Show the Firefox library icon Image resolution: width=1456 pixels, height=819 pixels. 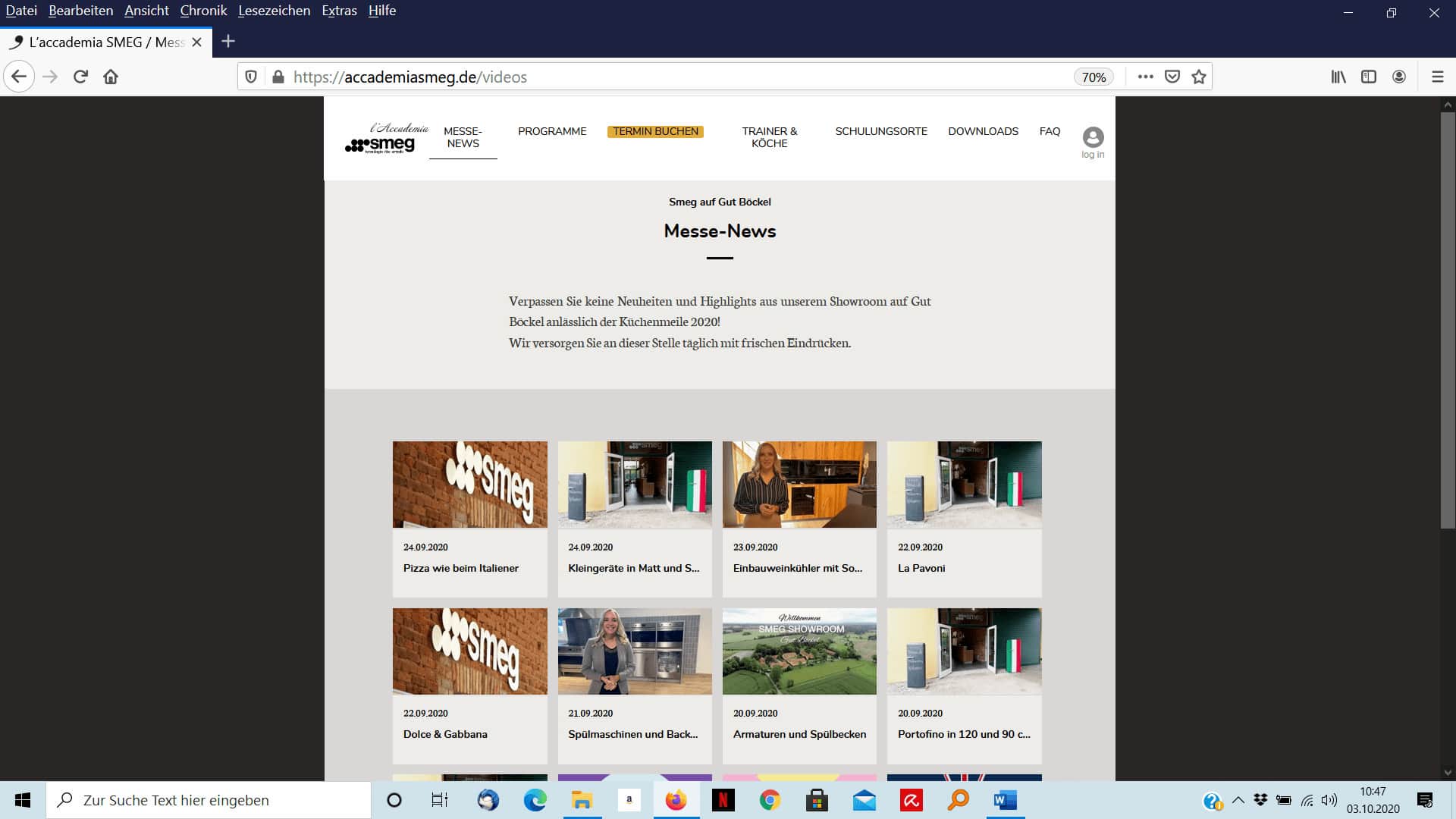click(1338, 77)
